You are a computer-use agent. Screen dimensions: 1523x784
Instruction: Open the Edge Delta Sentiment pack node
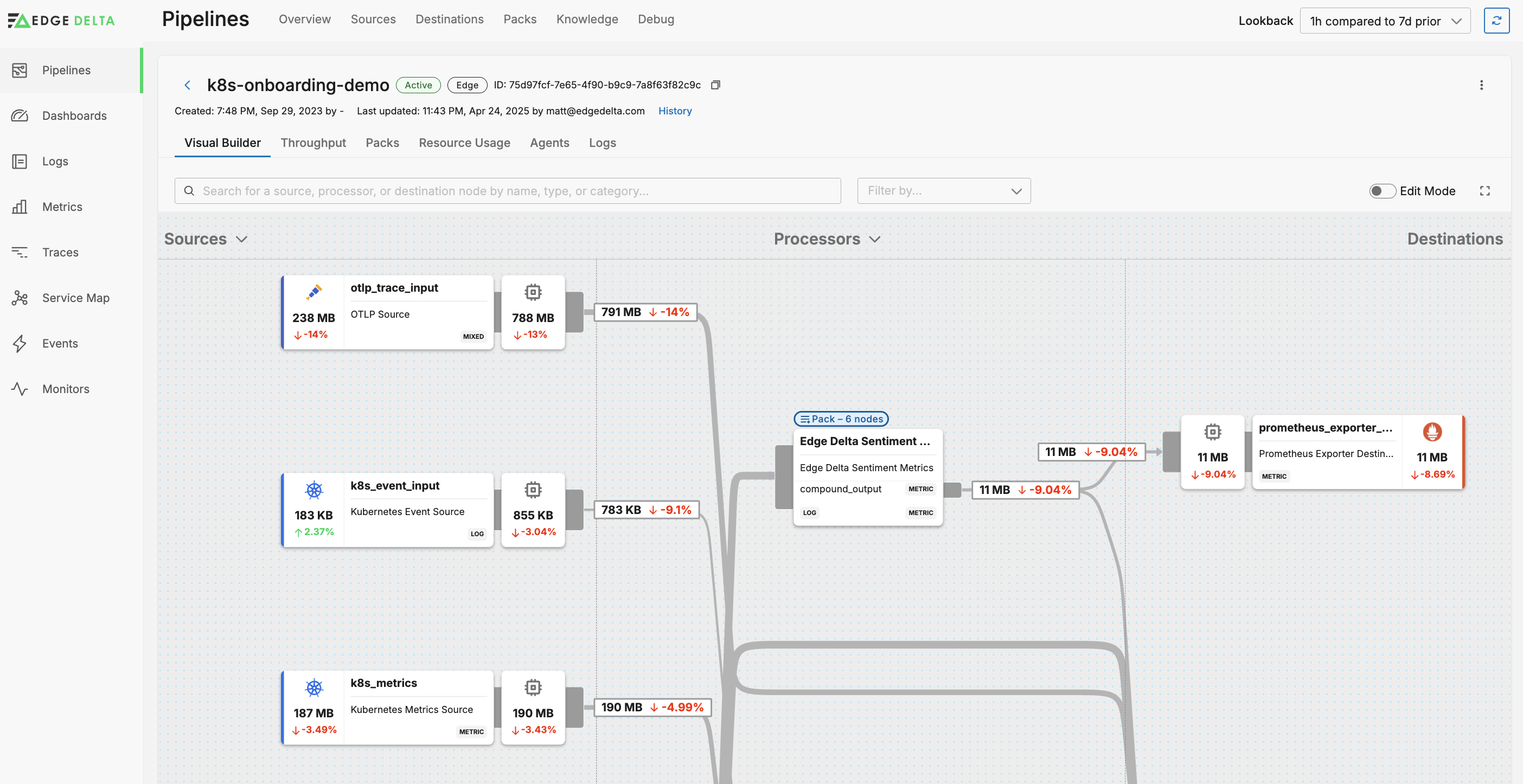tap(867, 477)
